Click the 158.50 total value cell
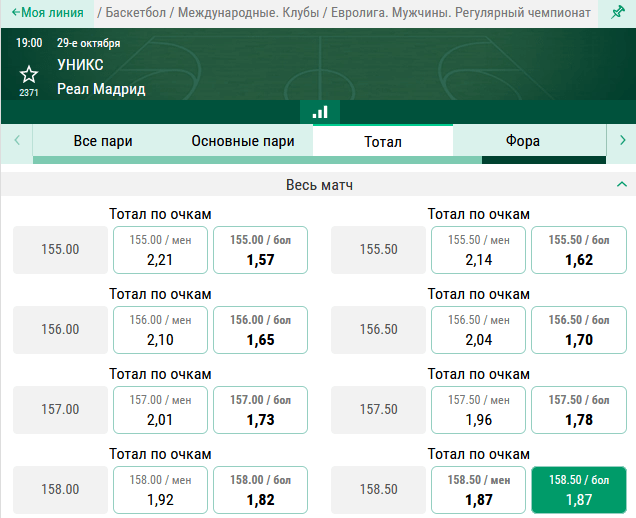The width and height of the screenshot is (636, 518). (x=378, y=489)
